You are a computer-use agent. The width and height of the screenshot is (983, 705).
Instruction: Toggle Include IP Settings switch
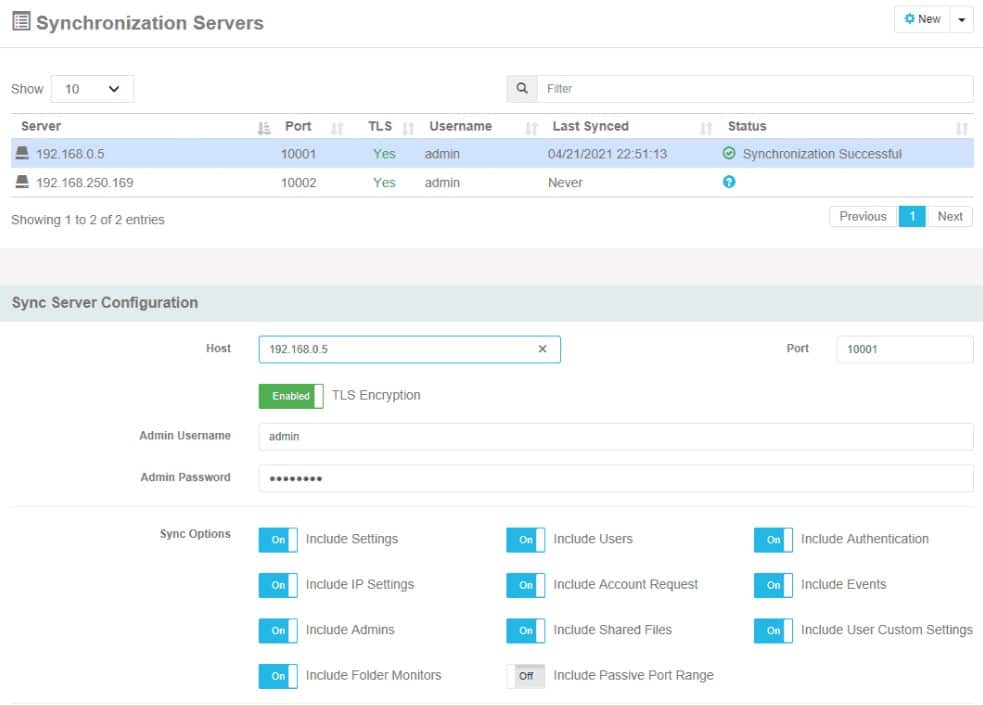coord(278,585)
